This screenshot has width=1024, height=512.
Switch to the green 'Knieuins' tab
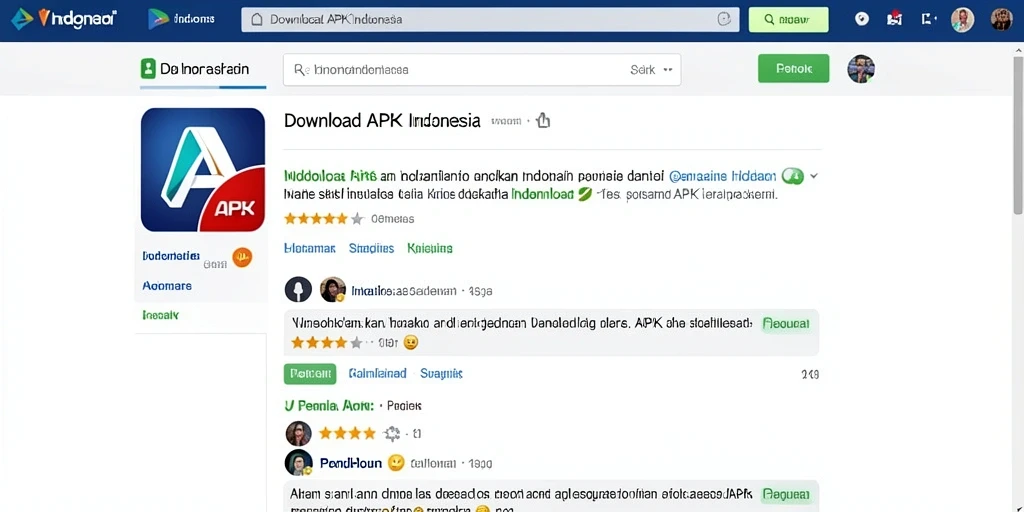point(430,248)
